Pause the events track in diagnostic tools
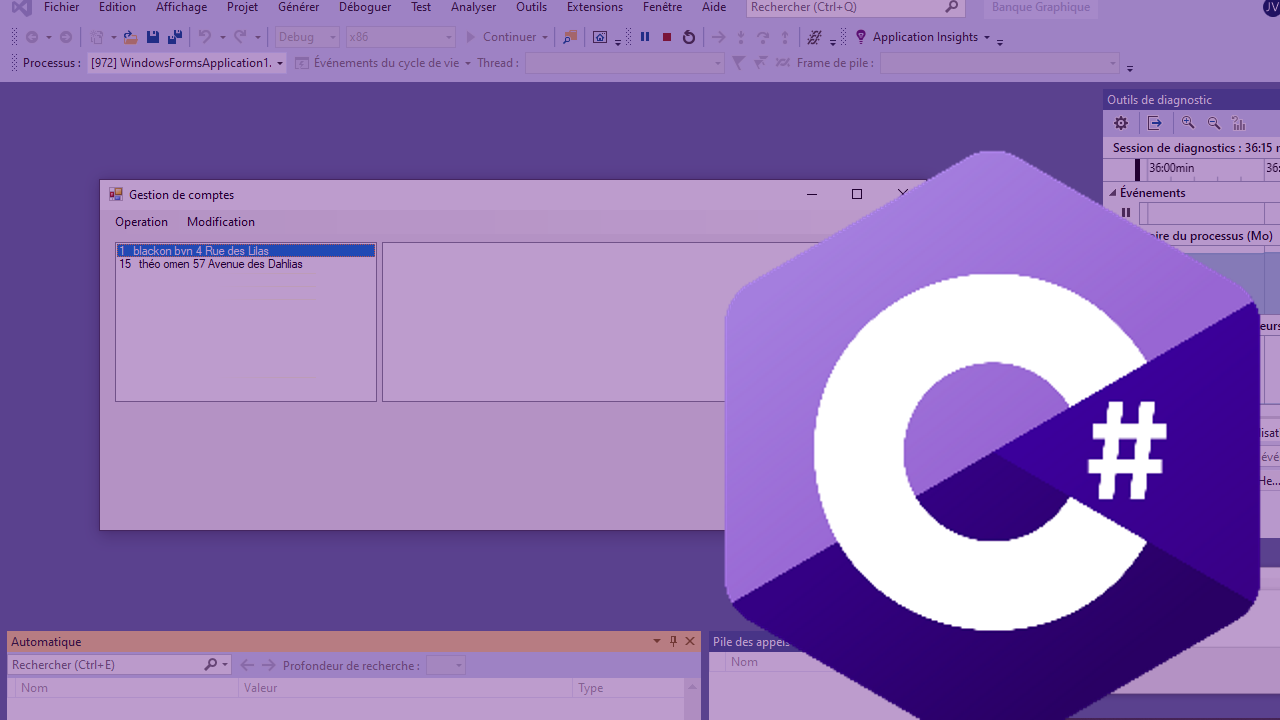 pos(1126,212)
